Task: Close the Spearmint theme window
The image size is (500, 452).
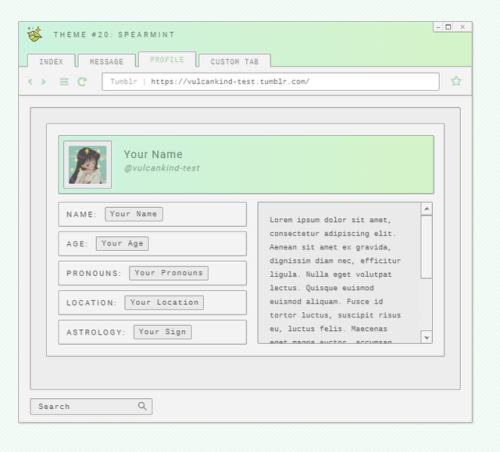Action: point(462,27)
